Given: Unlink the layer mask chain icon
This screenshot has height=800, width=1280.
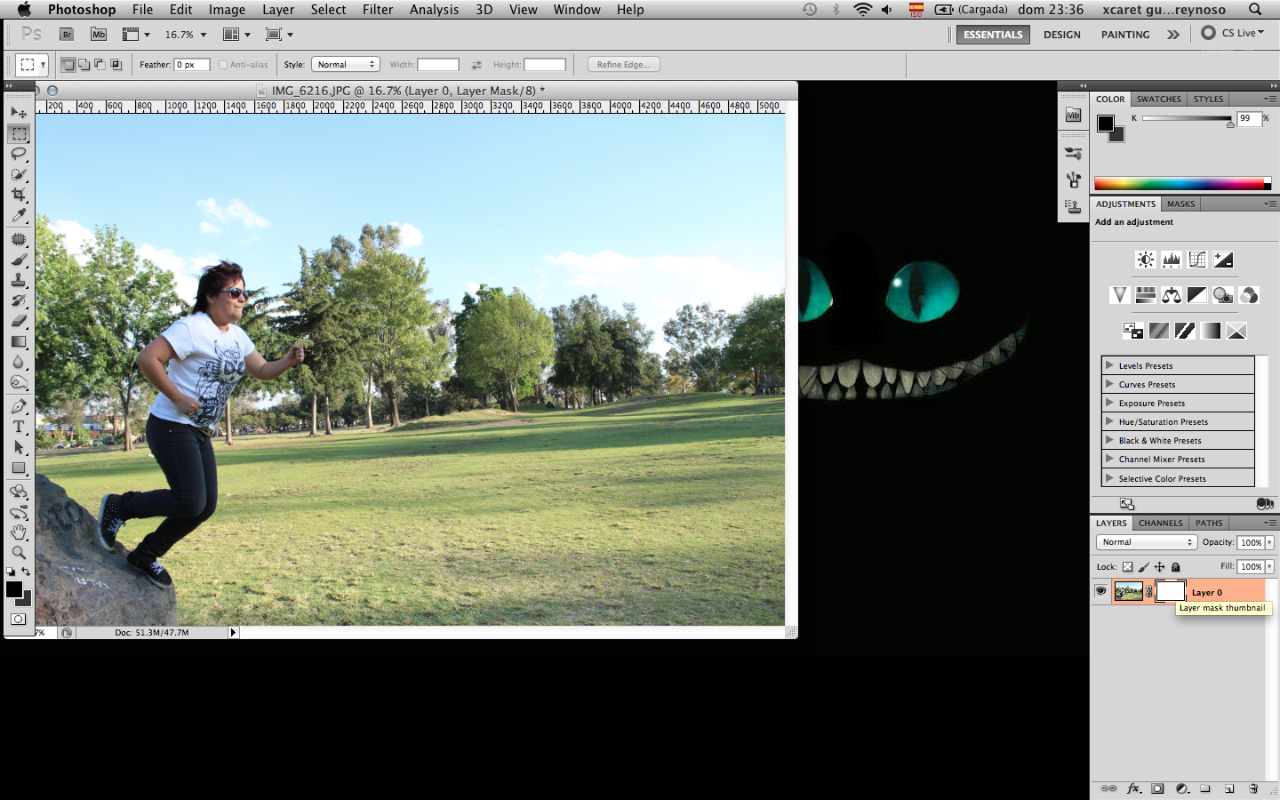Looking at the screenshot, I should tap(1150, 592).
